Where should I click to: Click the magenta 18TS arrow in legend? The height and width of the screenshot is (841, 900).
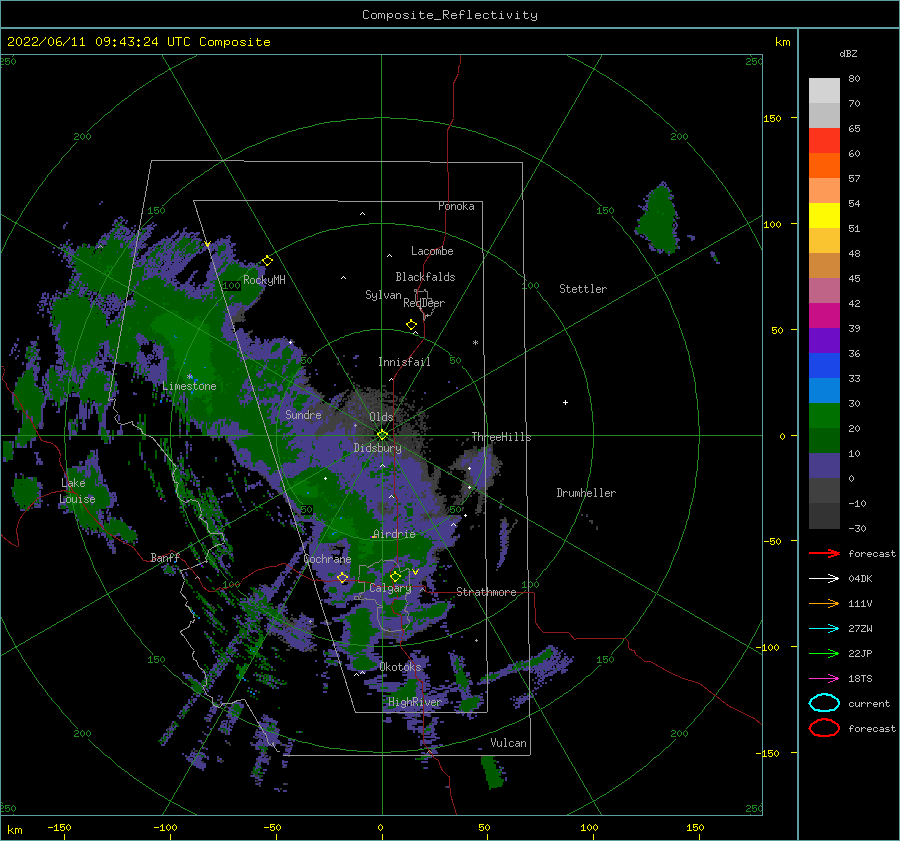tap(824, 679)
